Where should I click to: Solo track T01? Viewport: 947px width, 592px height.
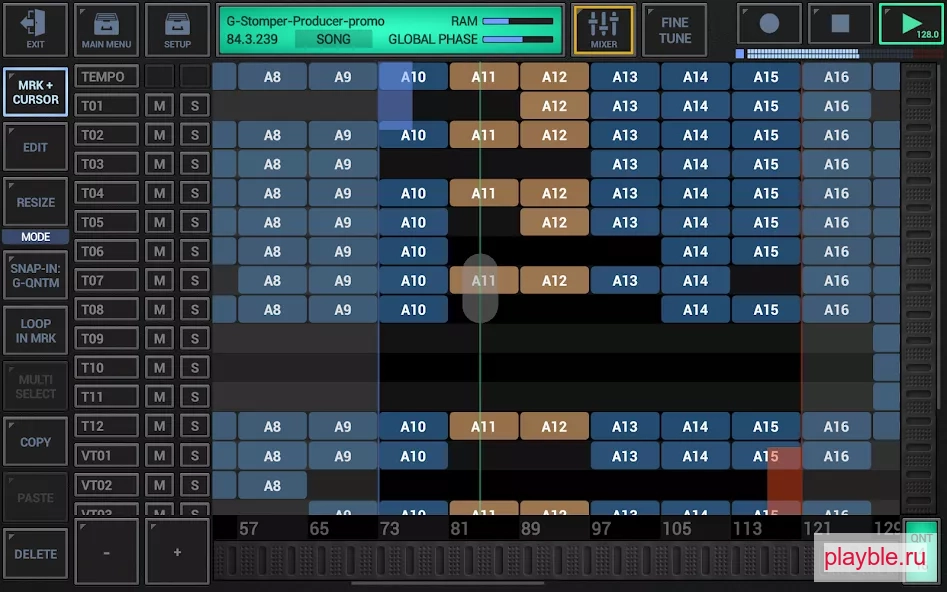click(194, 106)
